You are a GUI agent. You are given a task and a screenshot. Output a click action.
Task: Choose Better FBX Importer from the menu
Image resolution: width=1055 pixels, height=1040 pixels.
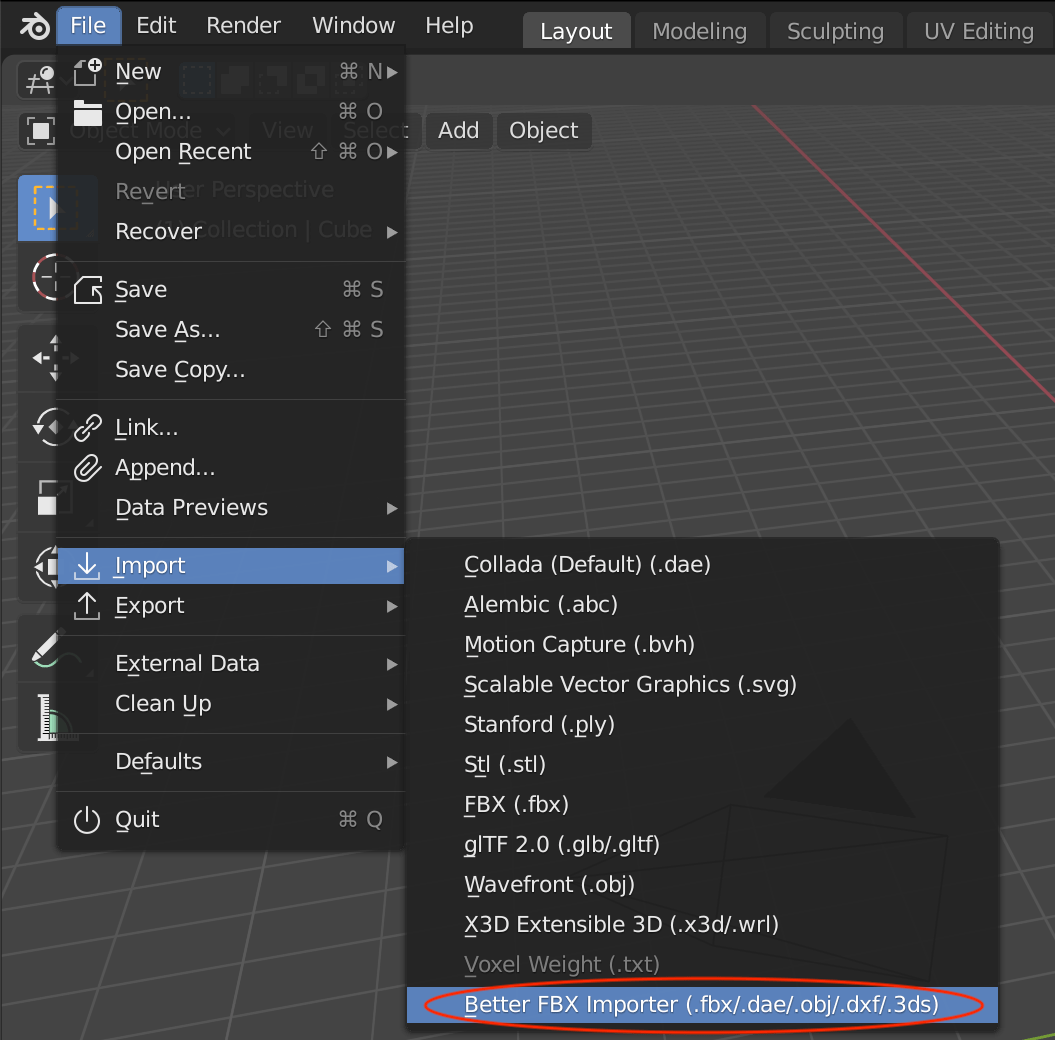[700, 1005]
